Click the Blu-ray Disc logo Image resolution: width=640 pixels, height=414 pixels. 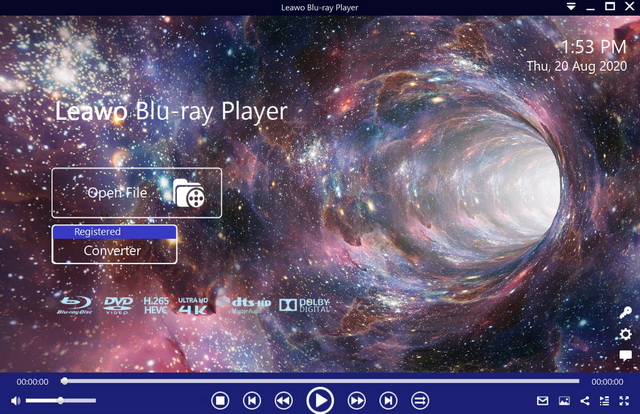point(75,305)
